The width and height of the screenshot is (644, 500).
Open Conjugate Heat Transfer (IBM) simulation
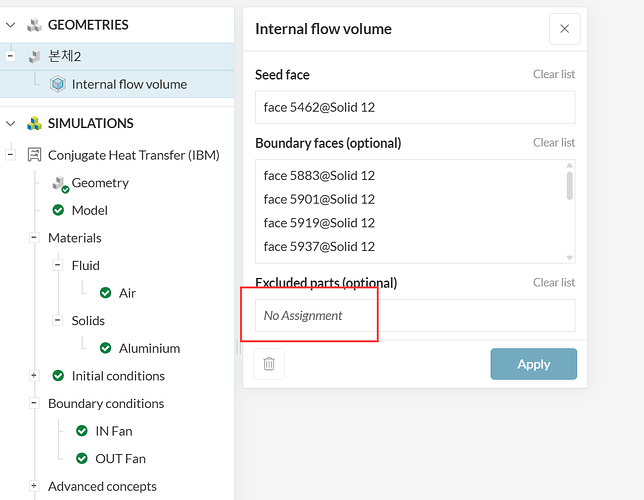[x=133, y=155]
